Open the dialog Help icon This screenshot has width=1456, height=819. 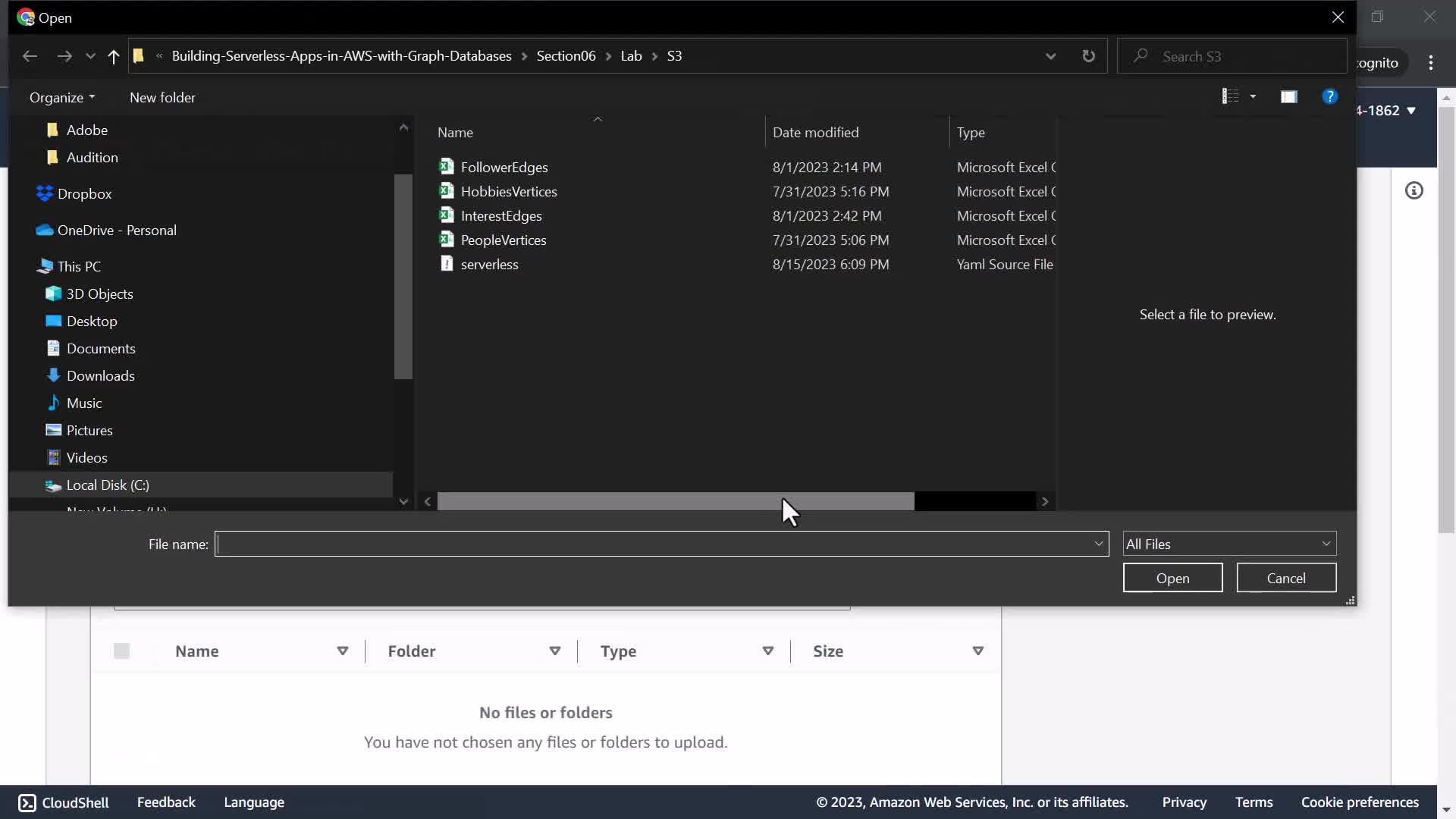(1329, 97)
